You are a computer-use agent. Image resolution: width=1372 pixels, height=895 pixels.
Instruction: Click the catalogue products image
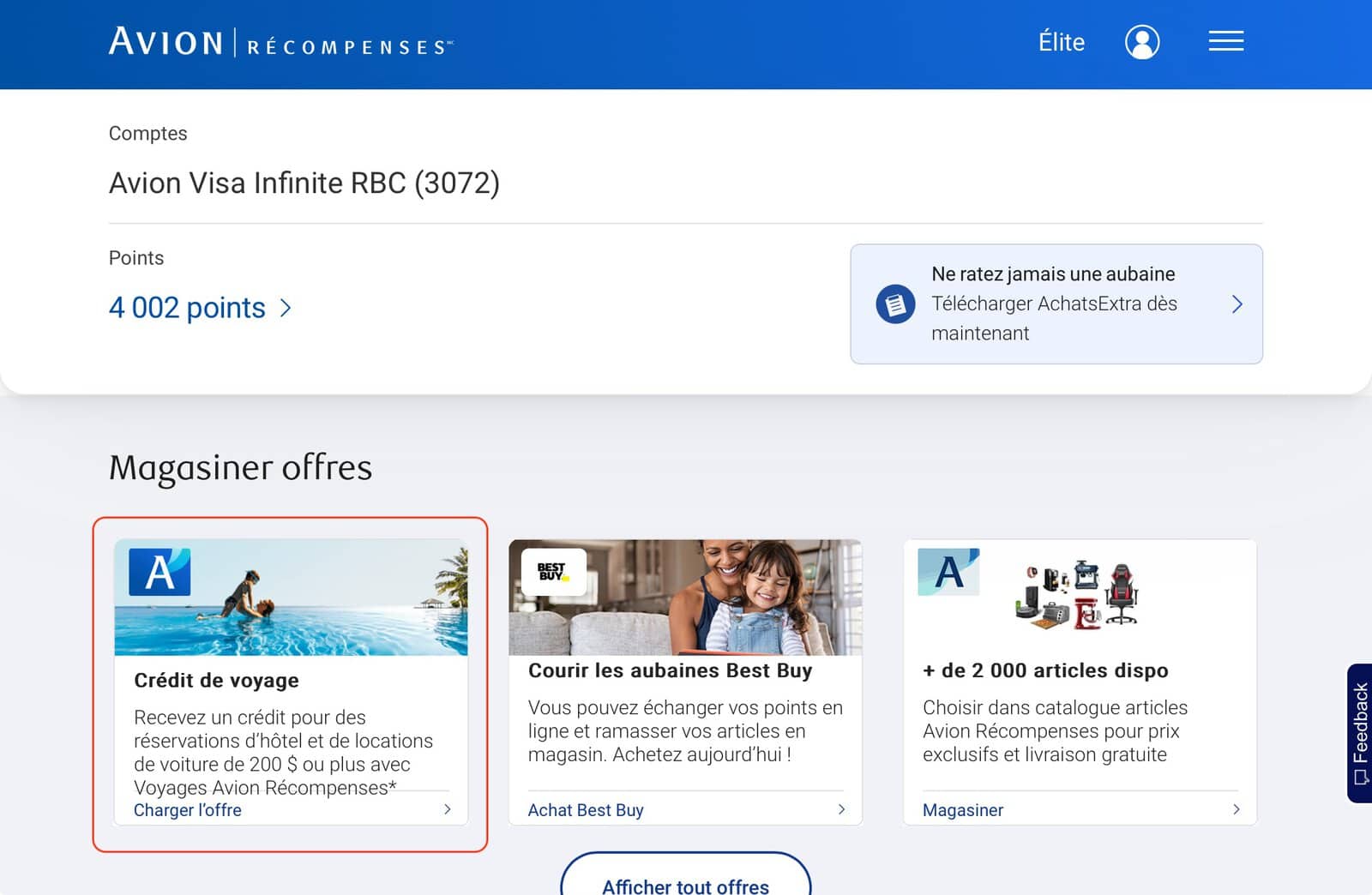pyautogui.click(x=1079, y=595)
